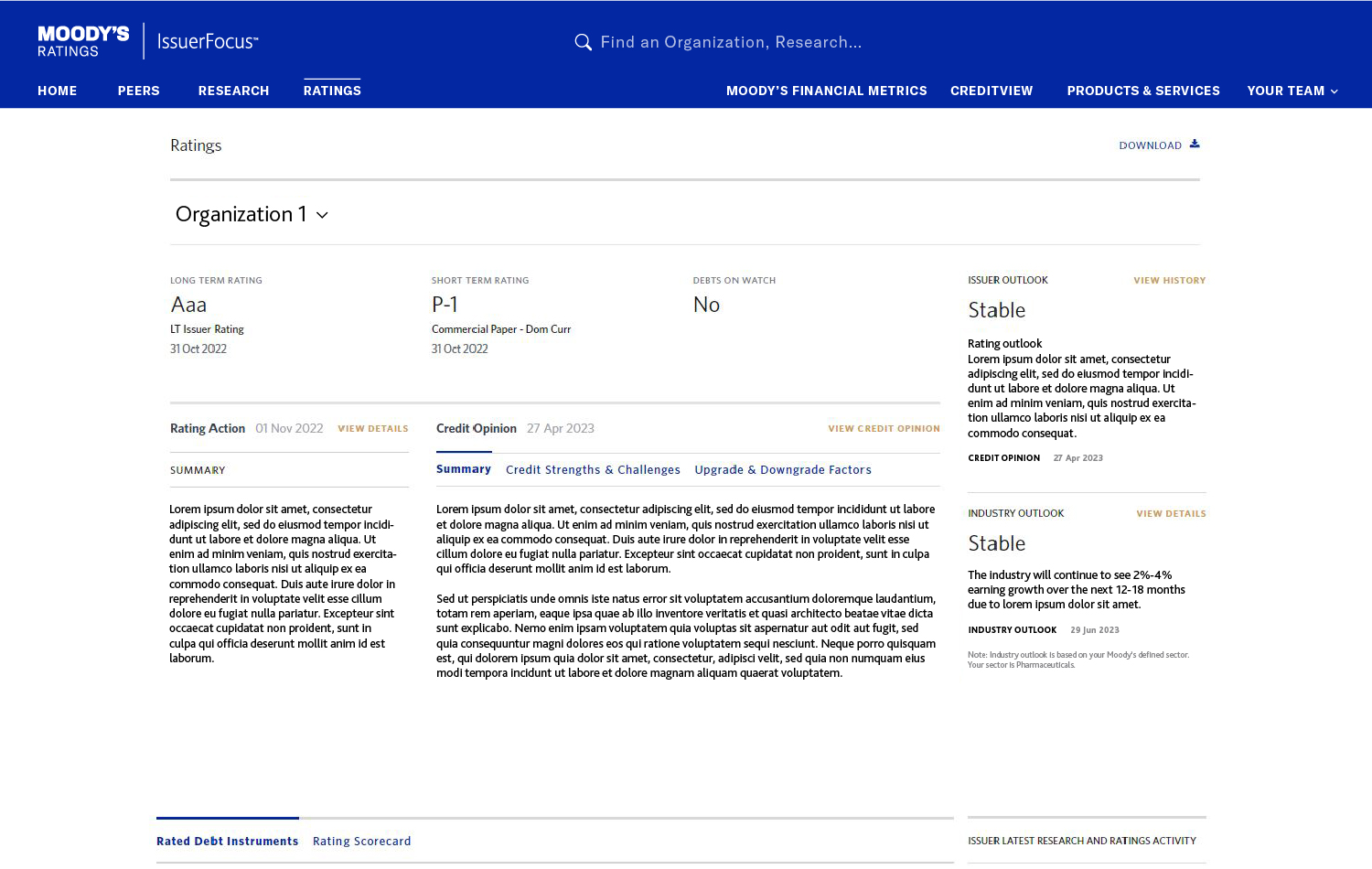Select the Credit Opinion Summary tab
The height and width of the screenshot is (869, 1372).
[464, 469]
